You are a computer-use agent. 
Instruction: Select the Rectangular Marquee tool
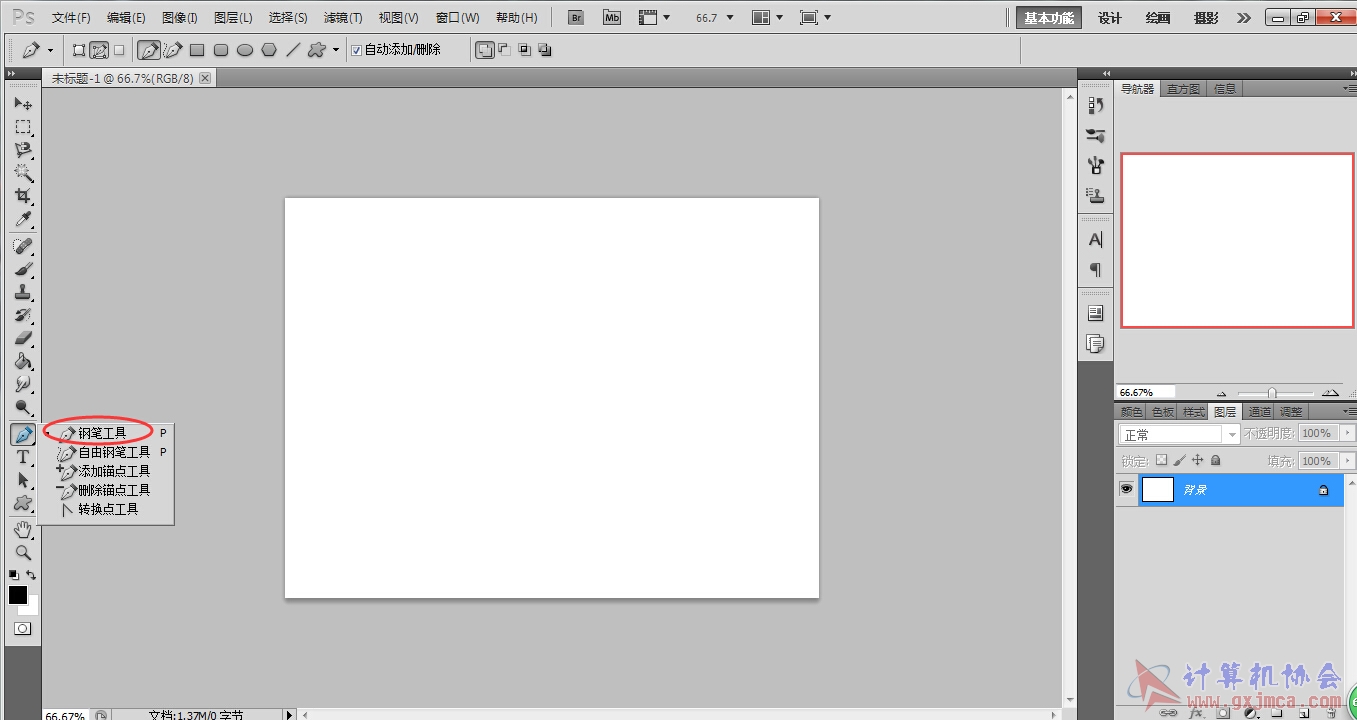click(23, 127)
